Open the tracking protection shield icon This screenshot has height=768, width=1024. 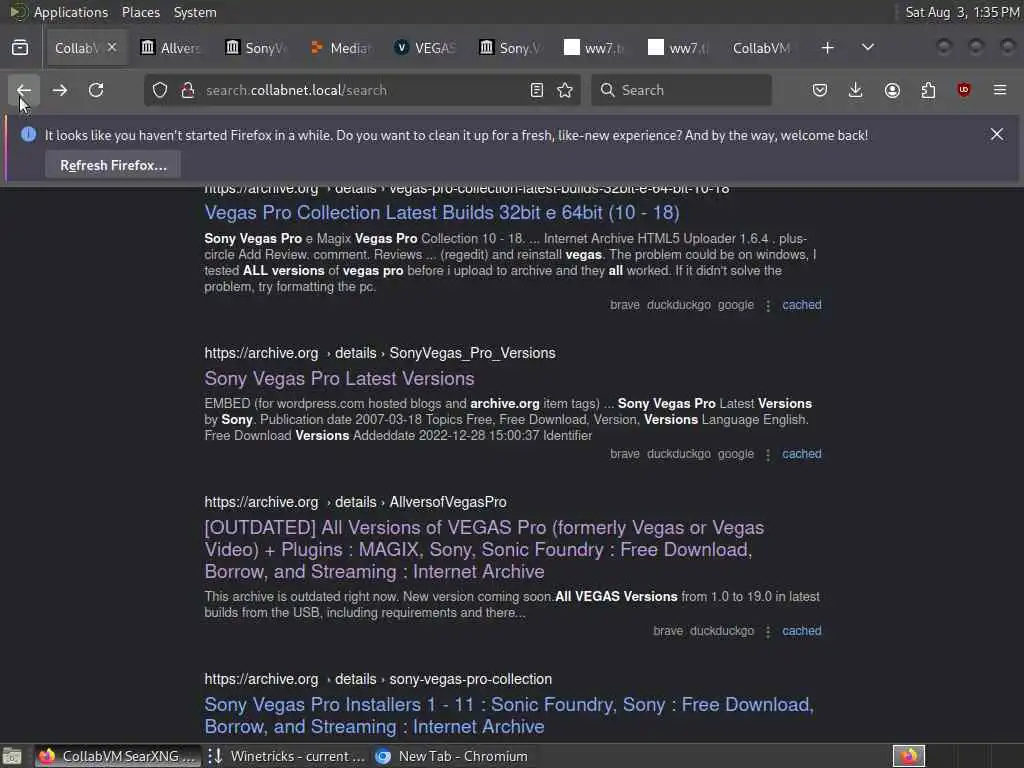(x=160, y=90)
